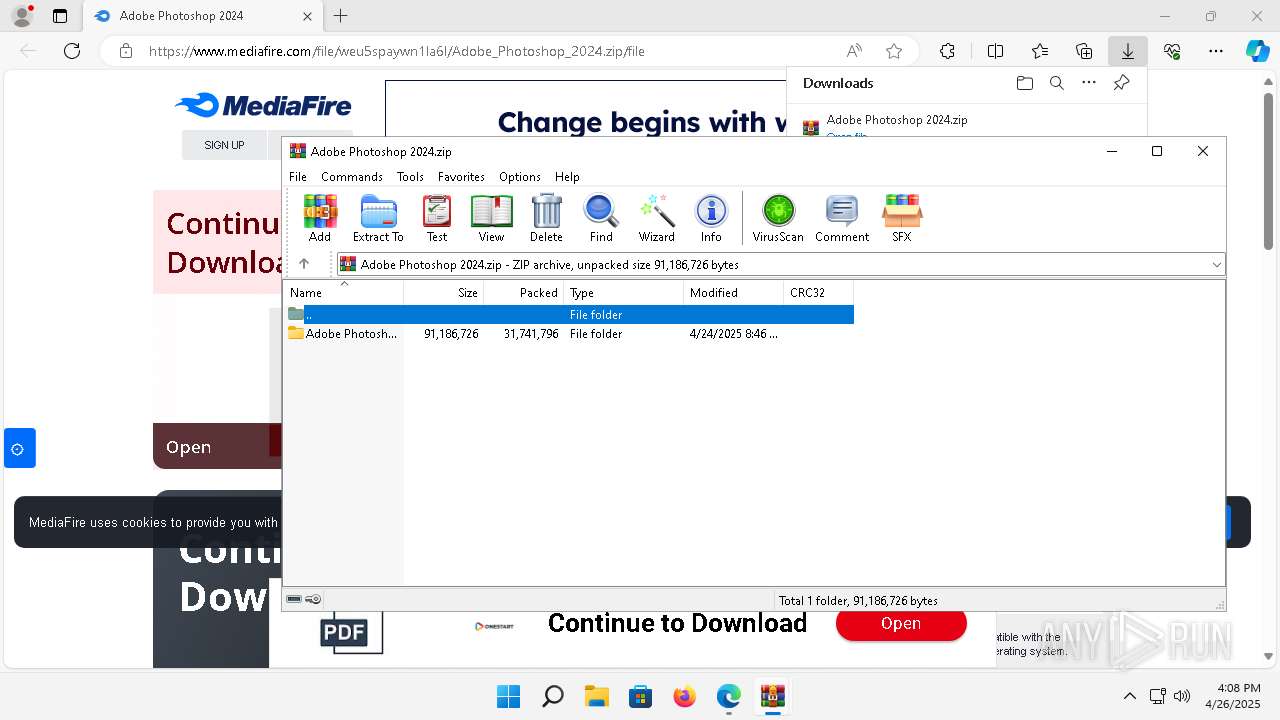Viewport: 1280px width, 720px height.
Task: Click the red Open ad button
Action: 901,623
